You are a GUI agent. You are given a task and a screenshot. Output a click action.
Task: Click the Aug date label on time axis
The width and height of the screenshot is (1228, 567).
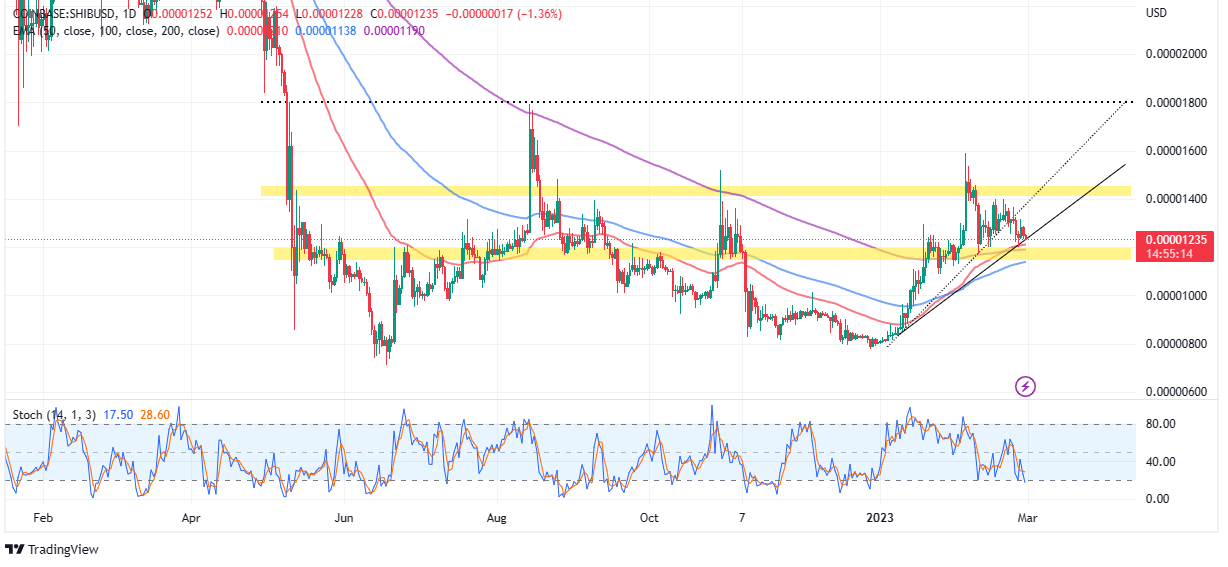coord(498,518)
